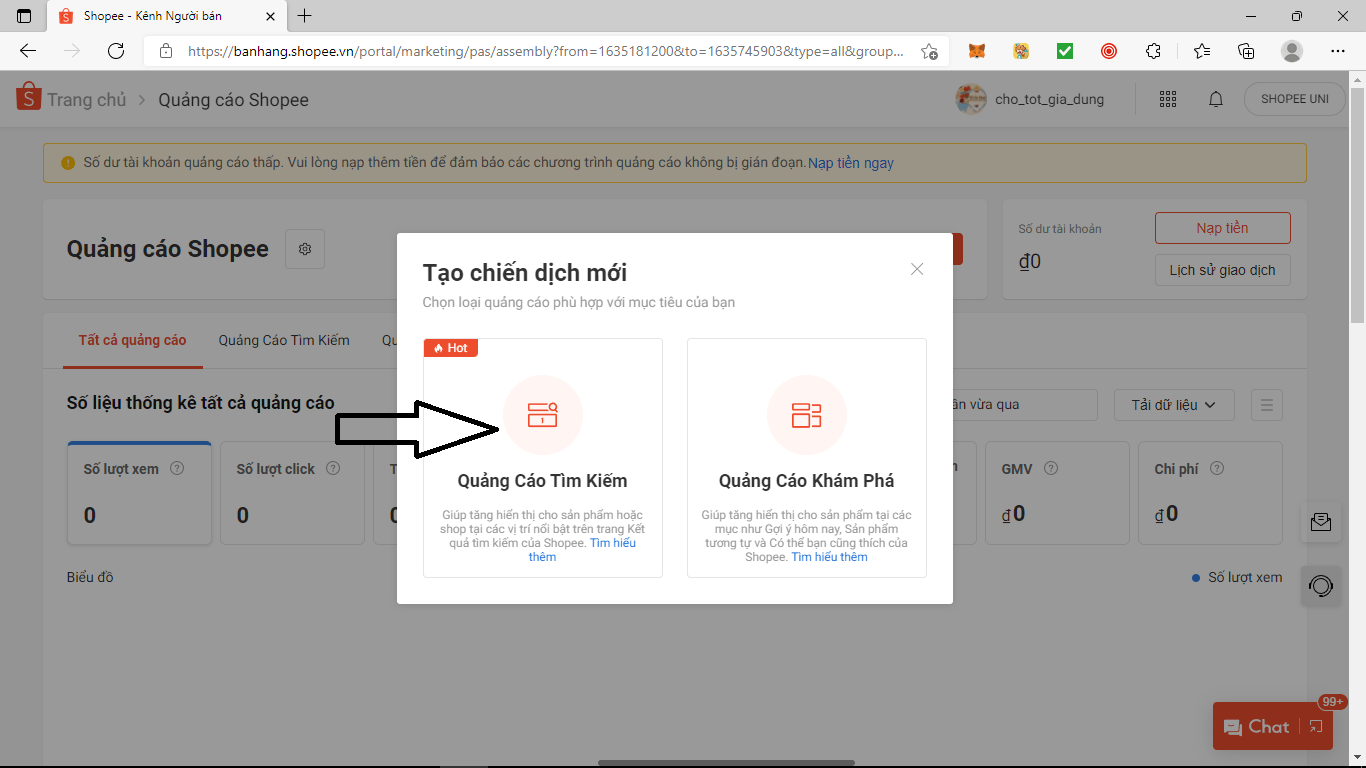Switch to the Tất cả quảng cáo tab
The height and width of the screenshot is (768, 1366).
(x=132, y=340)
